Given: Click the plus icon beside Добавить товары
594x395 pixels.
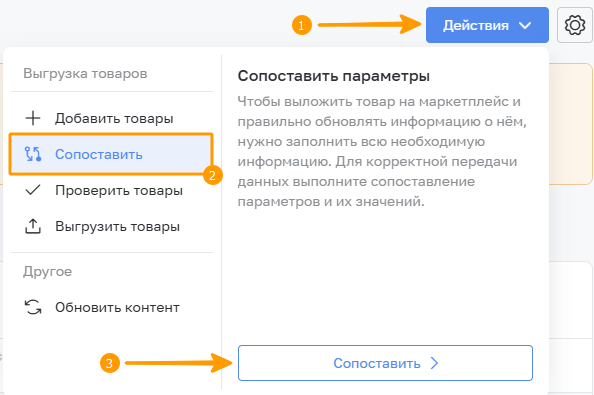Looking at the screenshot, I should pos(33,118).
